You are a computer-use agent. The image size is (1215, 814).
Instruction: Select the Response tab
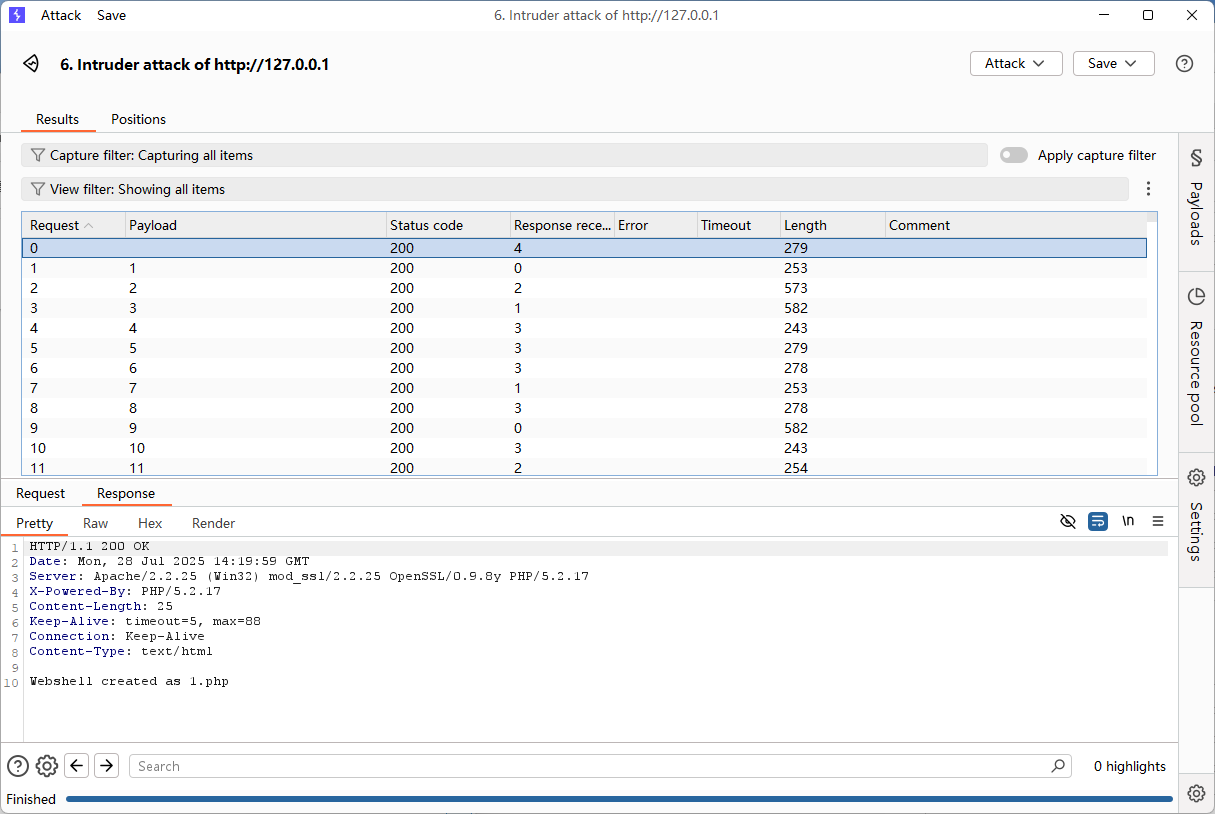coord(126,493)
